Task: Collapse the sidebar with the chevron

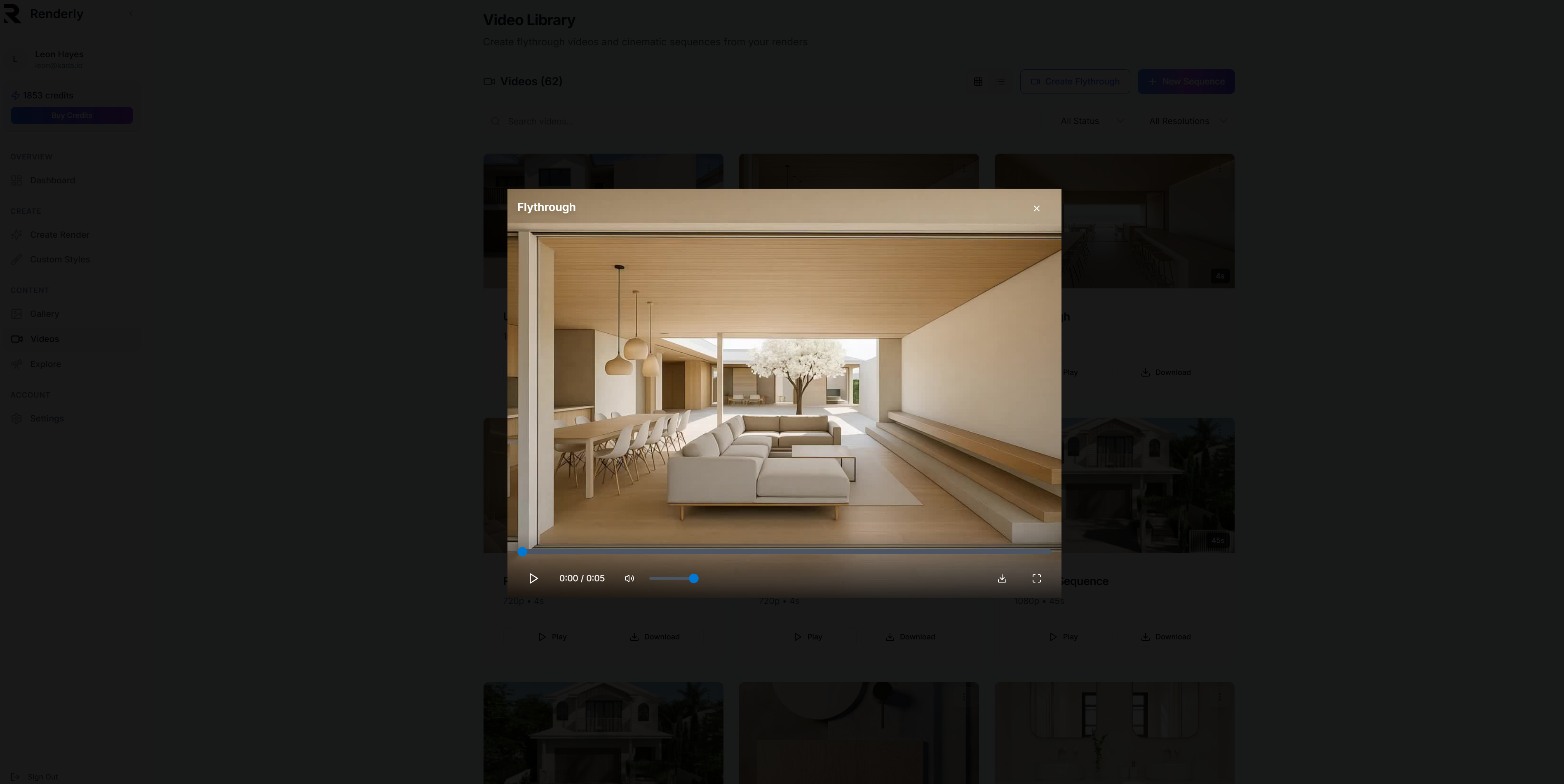Action: tap(131, 13)
